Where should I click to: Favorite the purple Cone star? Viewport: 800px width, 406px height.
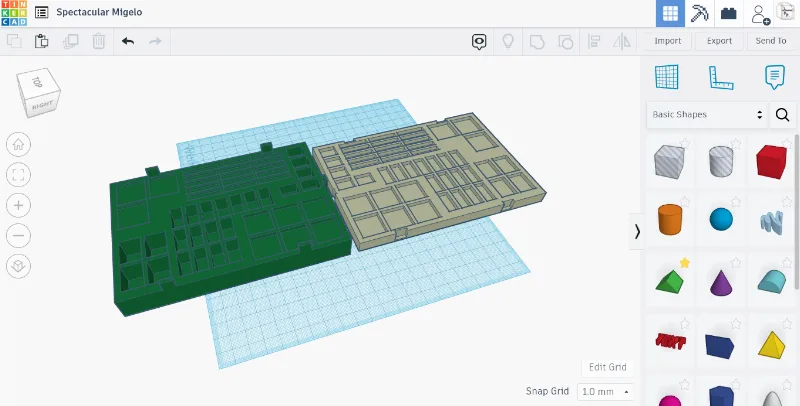[736, 263]
